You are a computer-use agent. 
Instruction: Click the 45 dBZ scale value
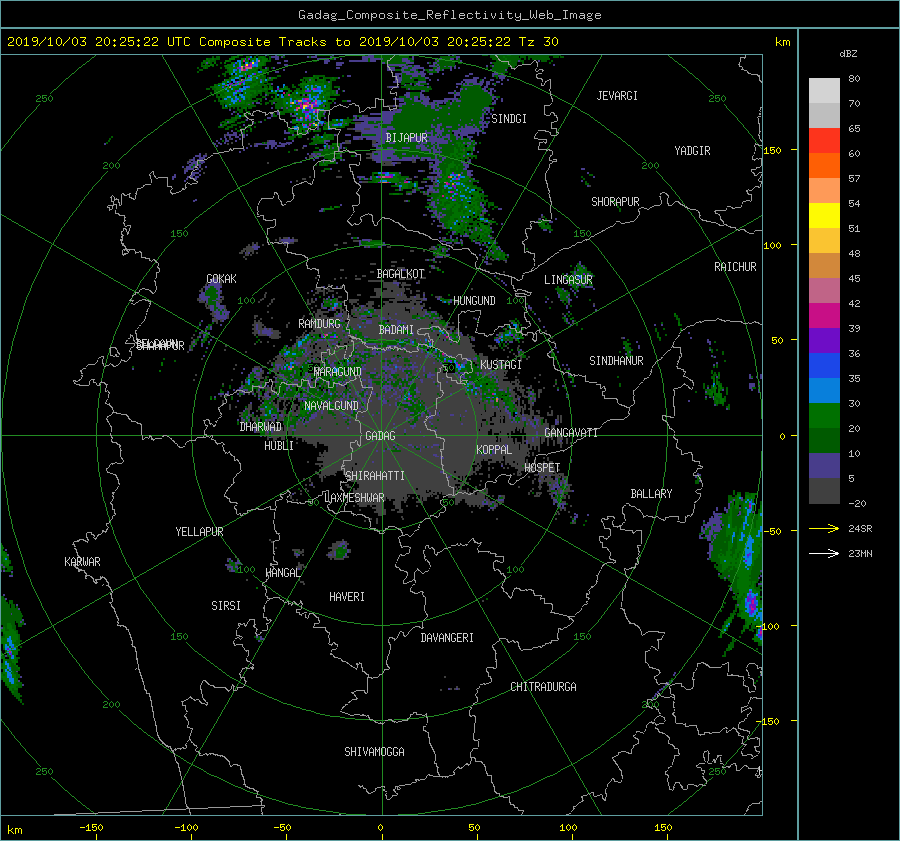[x=854, y=278]
